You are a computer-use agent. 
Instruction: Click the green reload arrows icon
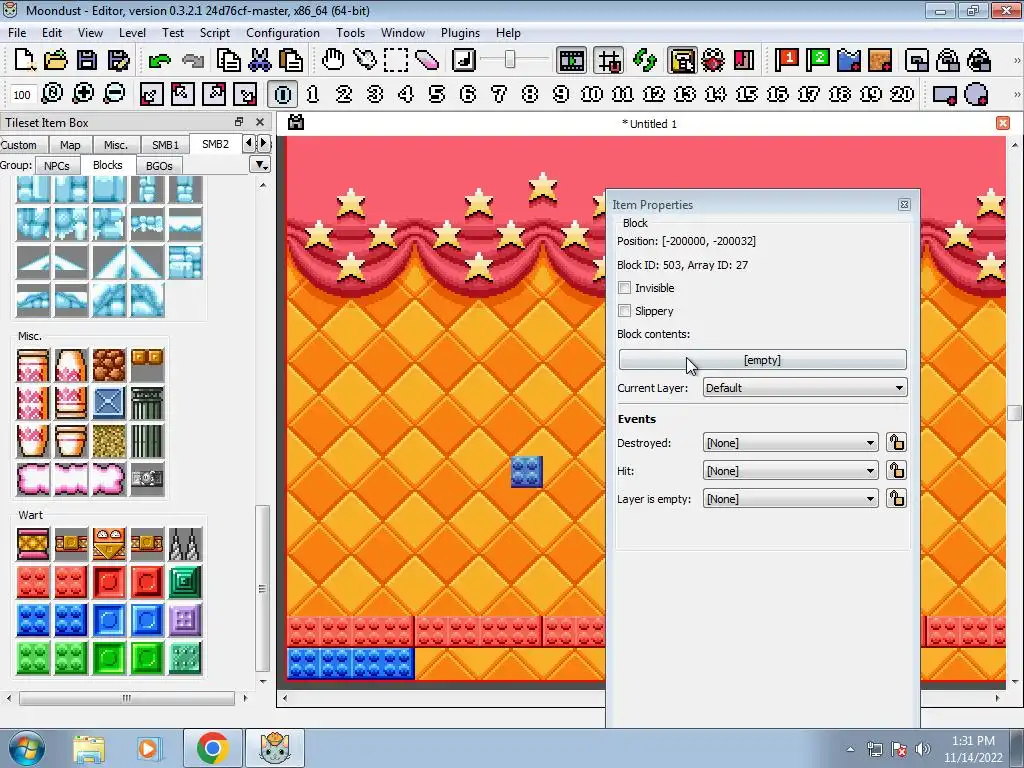pyautogui.click(x=645, y=60)
